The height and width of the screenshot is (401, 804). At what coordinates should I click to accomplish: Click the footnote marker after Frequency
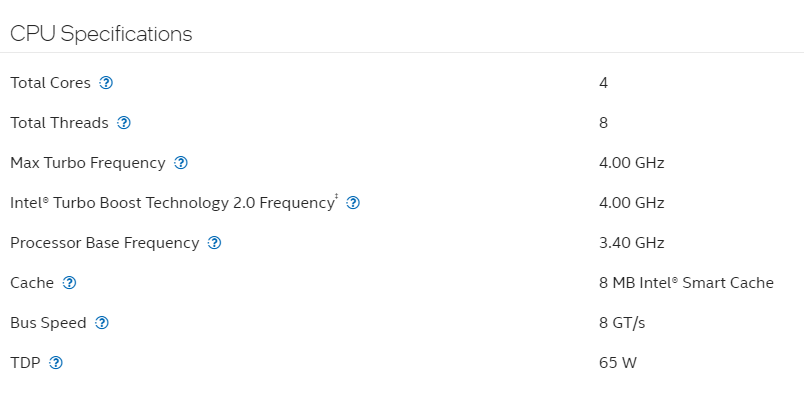click(337, 196)
